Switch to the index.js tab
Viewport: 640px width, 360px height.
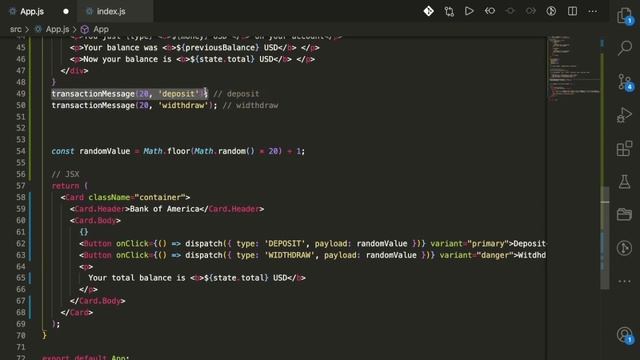[111, 11]
